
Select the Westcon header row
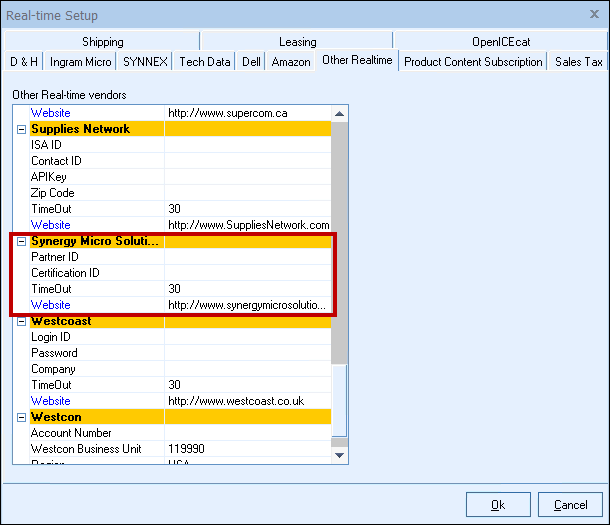pyautogui.click(x=181, y=417)
